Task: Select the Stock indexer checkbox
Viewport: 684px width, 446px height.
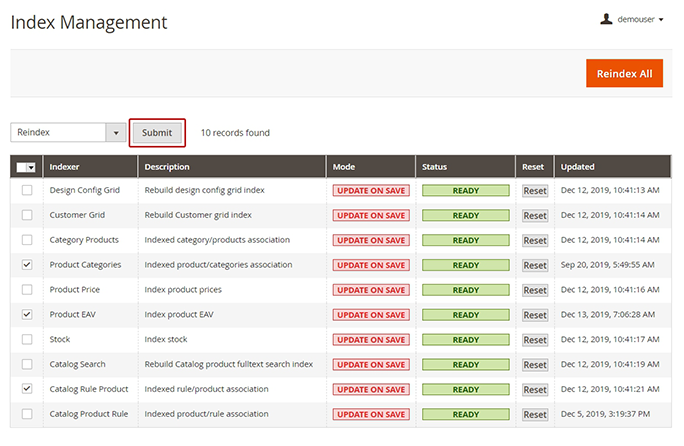Action: tap(27, 340)
